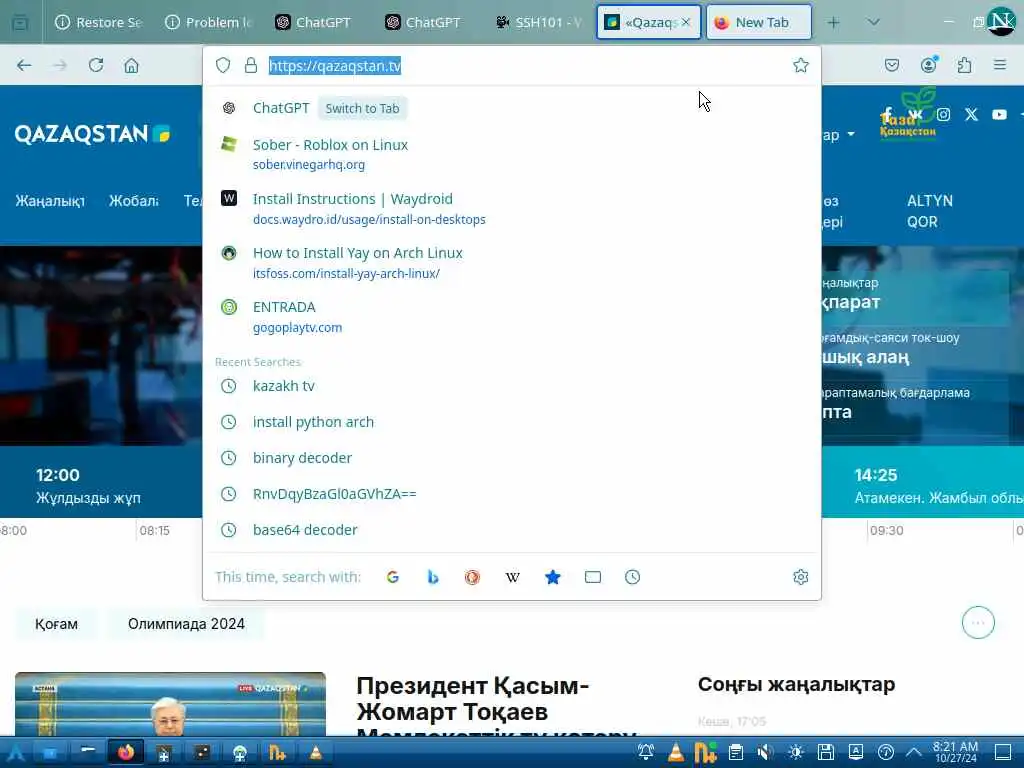Bookmark this page with the star icon
The height and width of the screenshot is (768, 1024).
coord(801,65)
